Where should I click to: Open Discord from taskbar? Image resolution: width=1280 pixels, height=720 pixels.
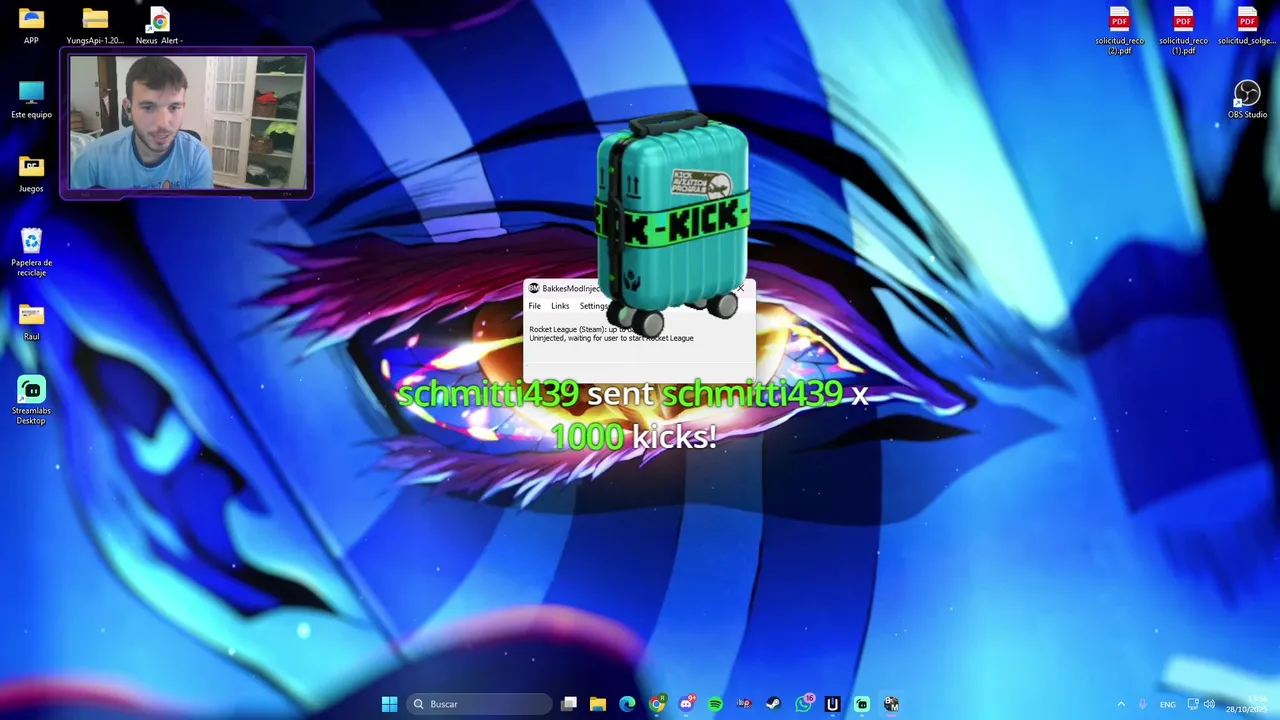[x=686, y=704]
